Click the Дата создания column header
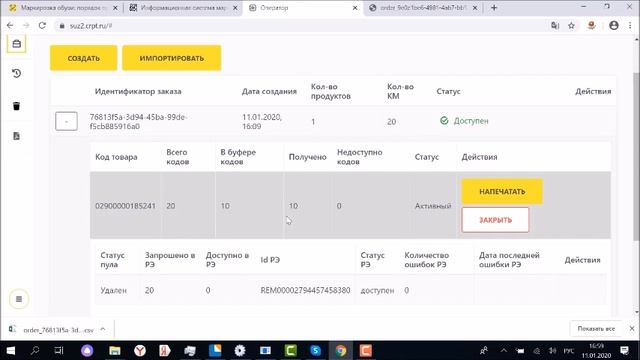The image size is (640, 360). coord(269,91)
